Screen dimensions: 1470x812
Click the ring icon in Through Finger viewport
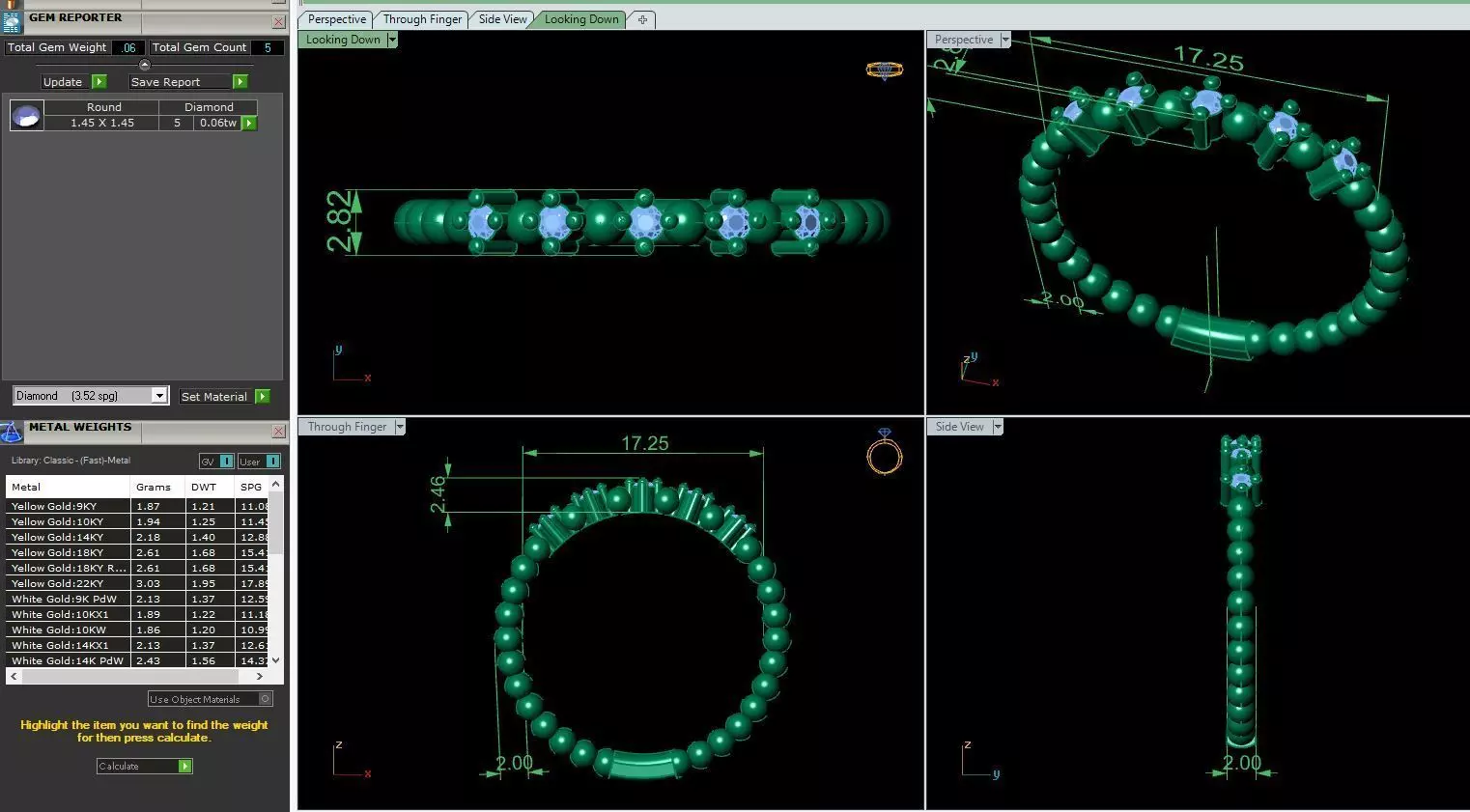[884, 452]
